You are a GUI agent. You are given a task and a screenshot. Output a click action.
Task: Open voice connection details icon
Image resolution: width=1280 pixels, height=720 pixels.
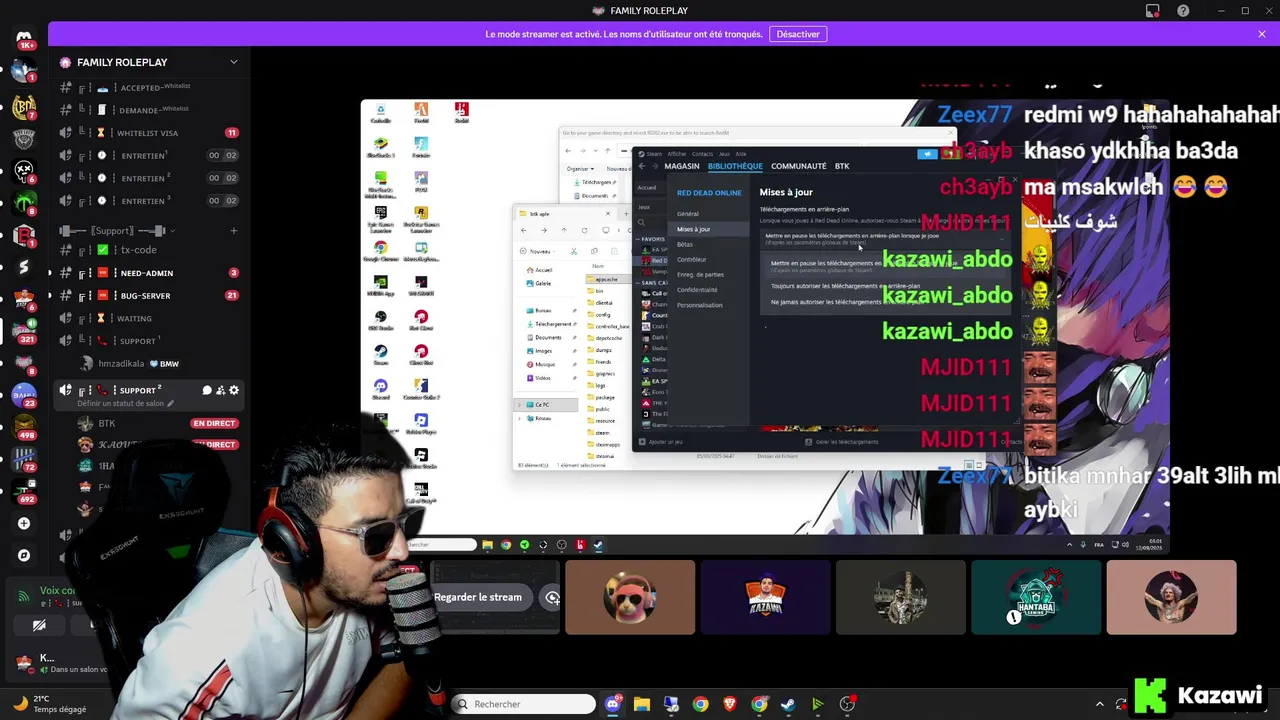(x=24, y=595)
